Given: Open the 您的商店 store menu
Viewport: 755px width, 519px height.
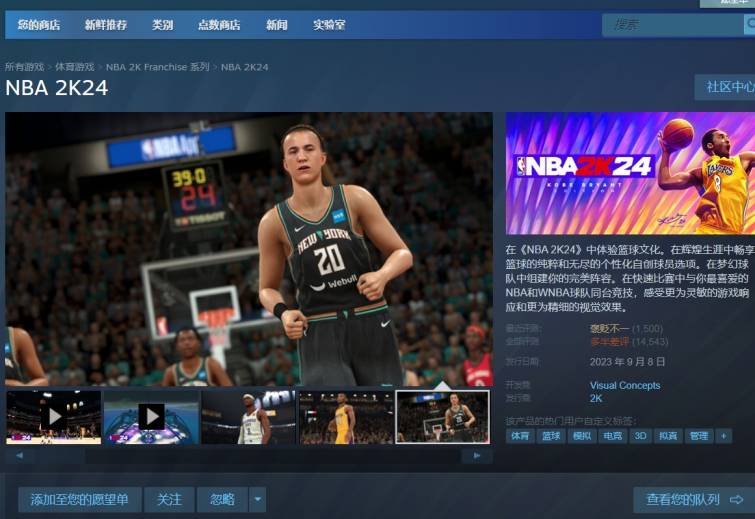Looking at the screenshot, I should click(39, 25).
